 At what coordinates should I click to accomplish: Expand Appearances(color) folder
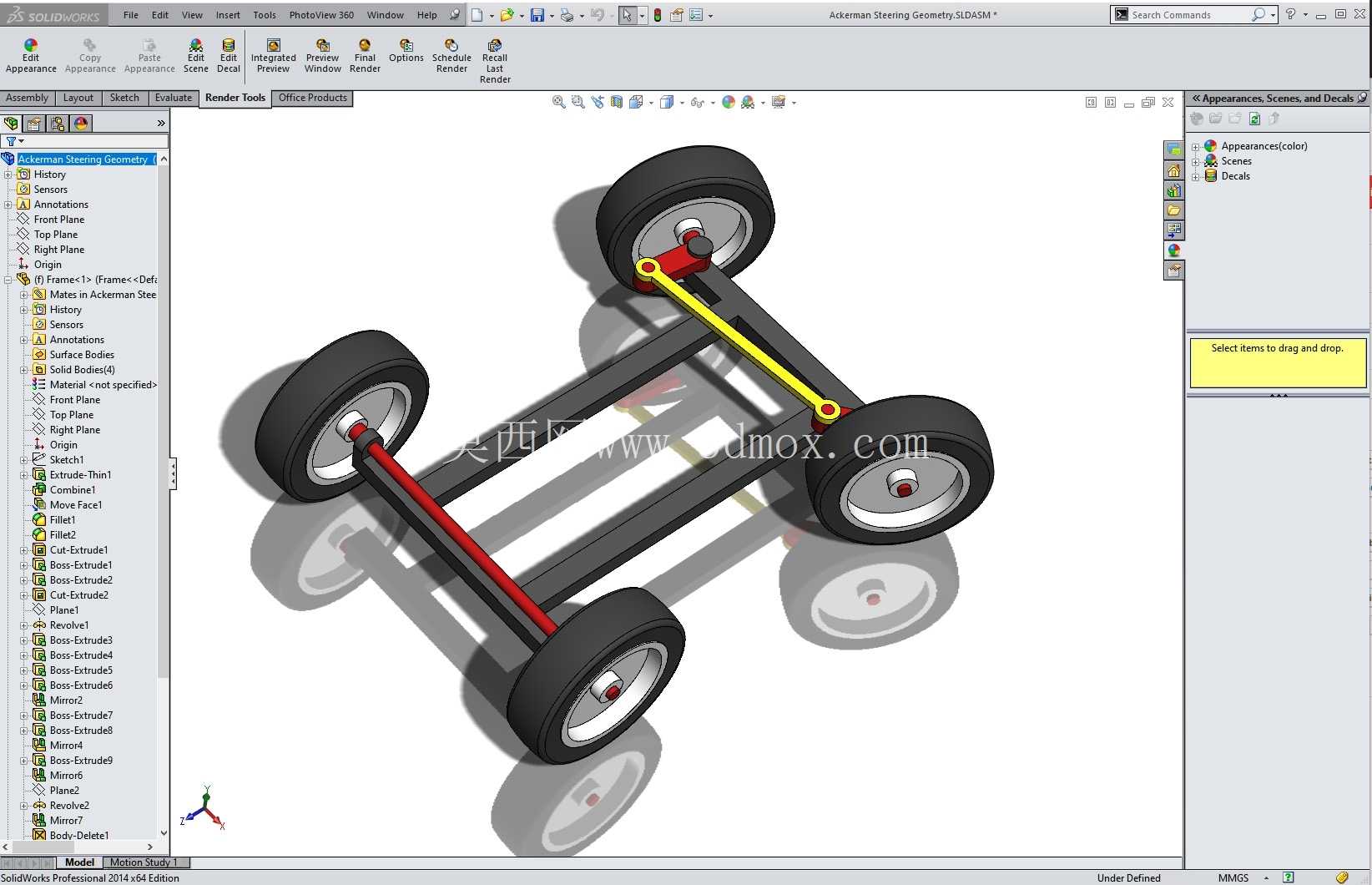(x=1195, y=146)
